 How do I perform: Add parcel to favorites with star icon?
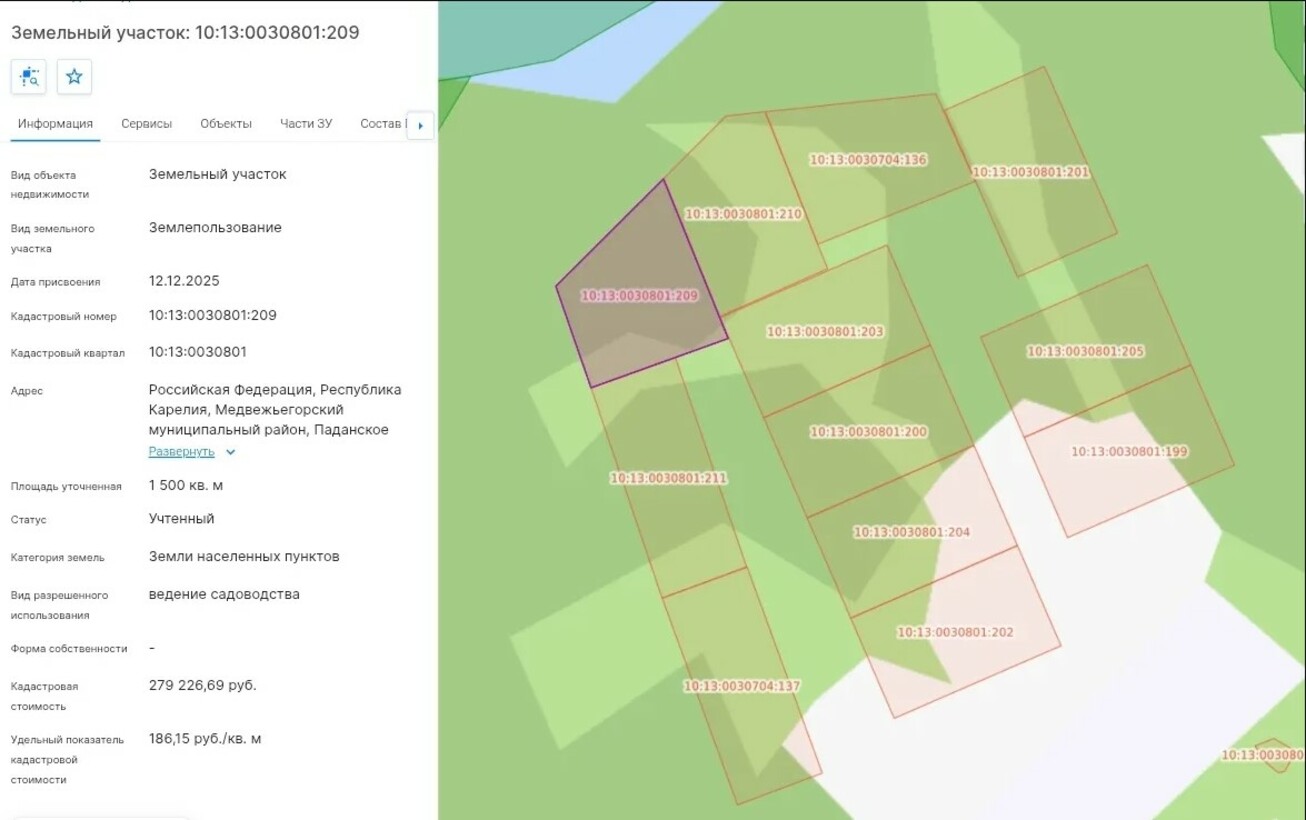click(74, 77)
